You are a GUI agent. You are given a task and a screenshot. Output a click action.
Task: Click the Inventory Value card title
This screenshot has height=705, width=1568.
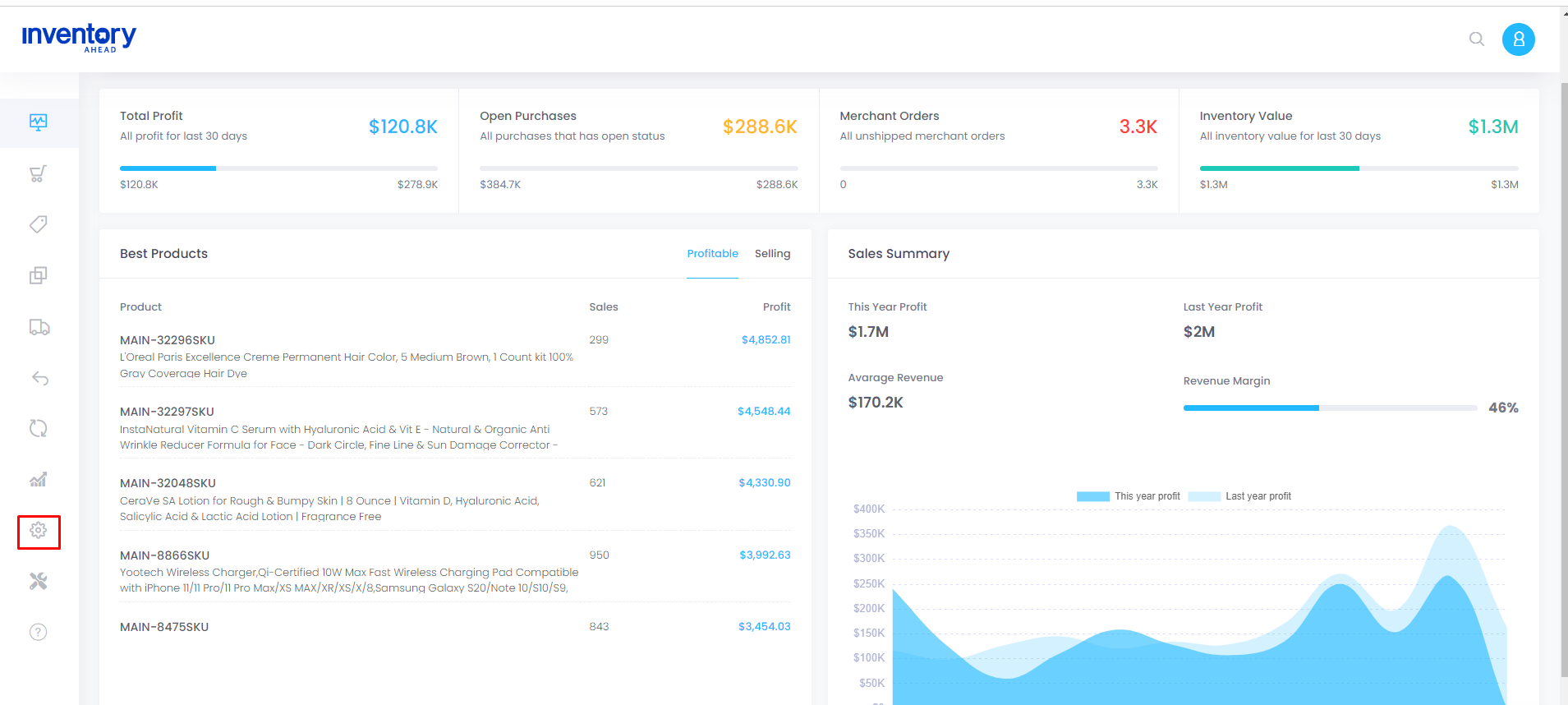[1246, 116]
